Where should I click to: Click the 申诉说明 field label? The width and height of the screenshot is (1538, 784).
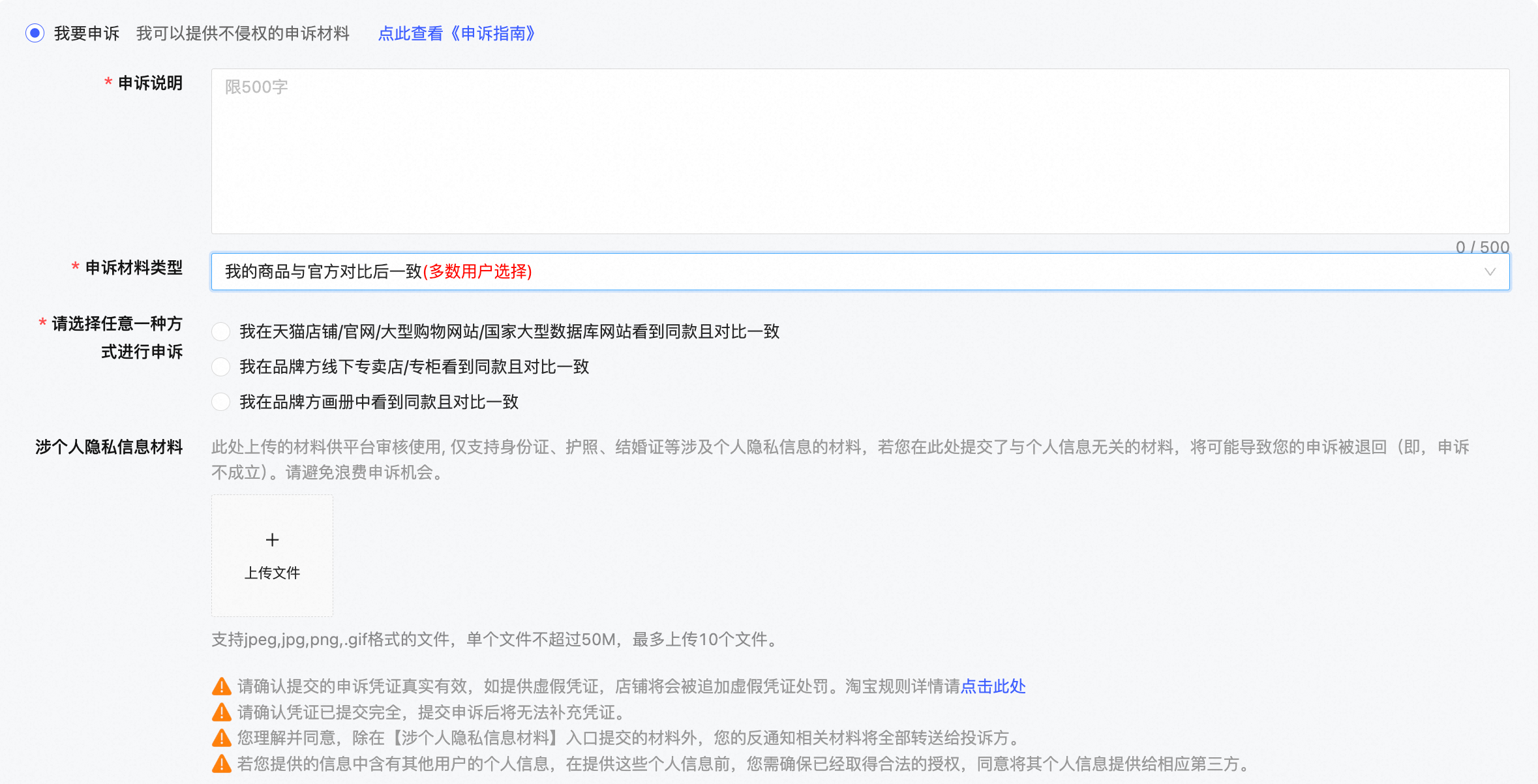(x=150, y=83)
